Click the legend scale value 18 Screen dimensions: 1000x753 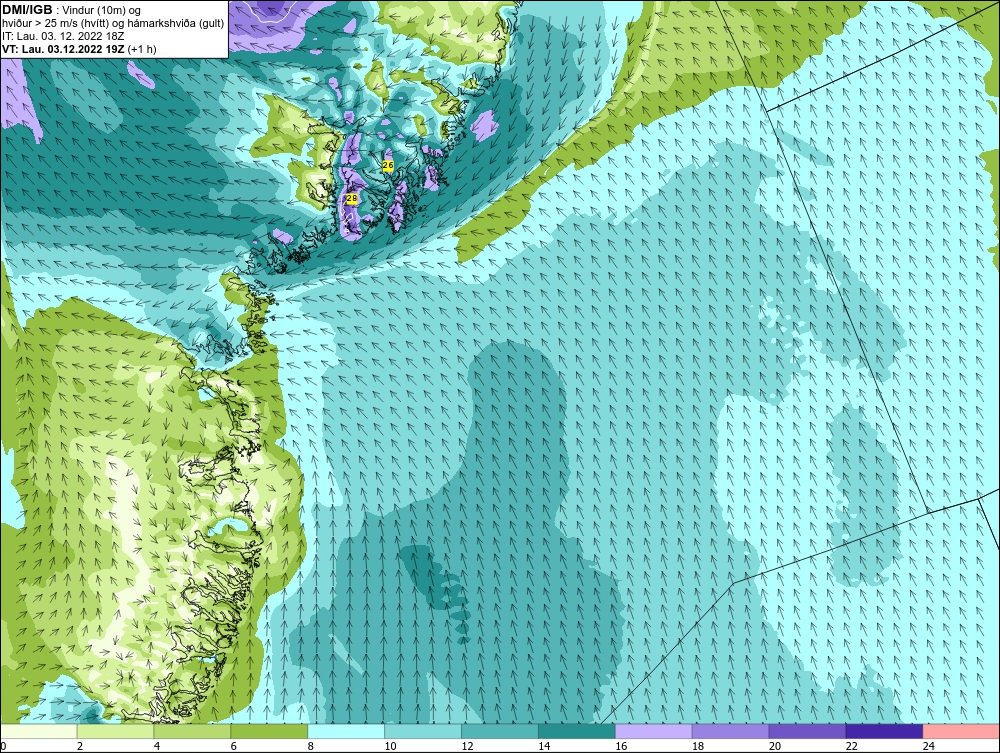click(698, 746)
